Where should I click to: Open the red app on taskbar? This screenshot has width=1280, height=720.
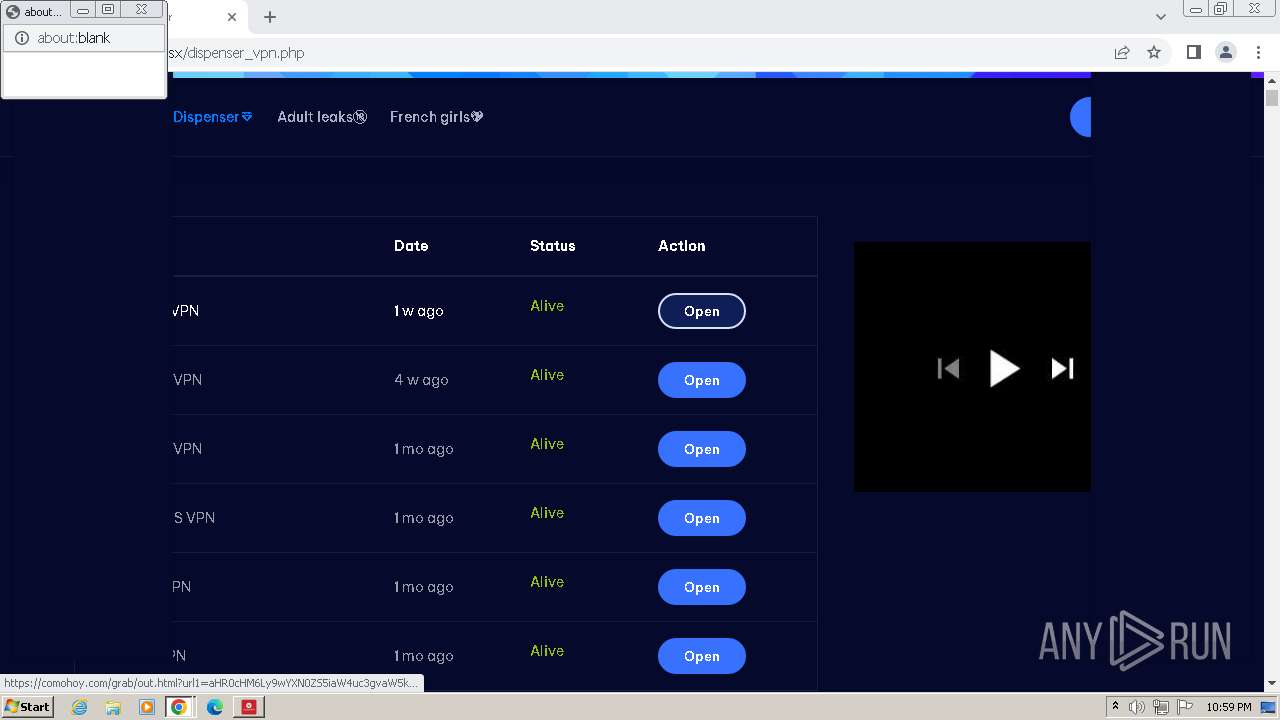tap(249, 707)
